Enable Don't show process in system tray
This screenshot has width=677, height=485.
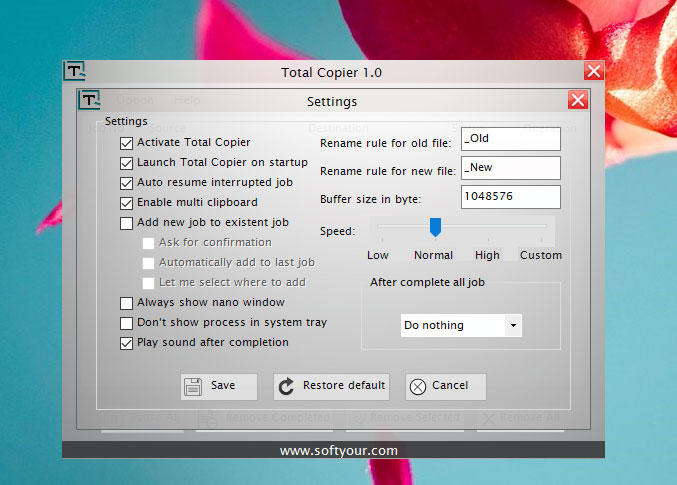126,323
